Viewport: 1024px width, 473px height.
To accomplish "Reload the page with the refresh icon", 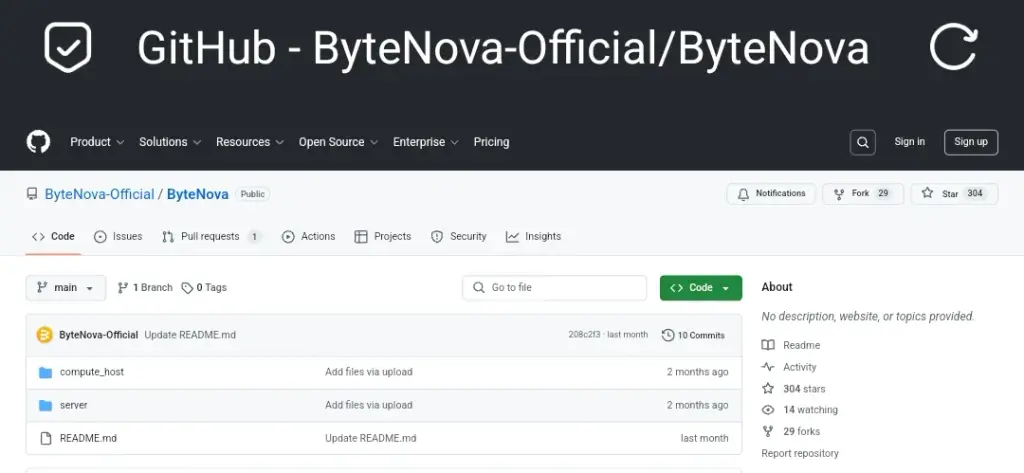I will [x=953, y=46].
